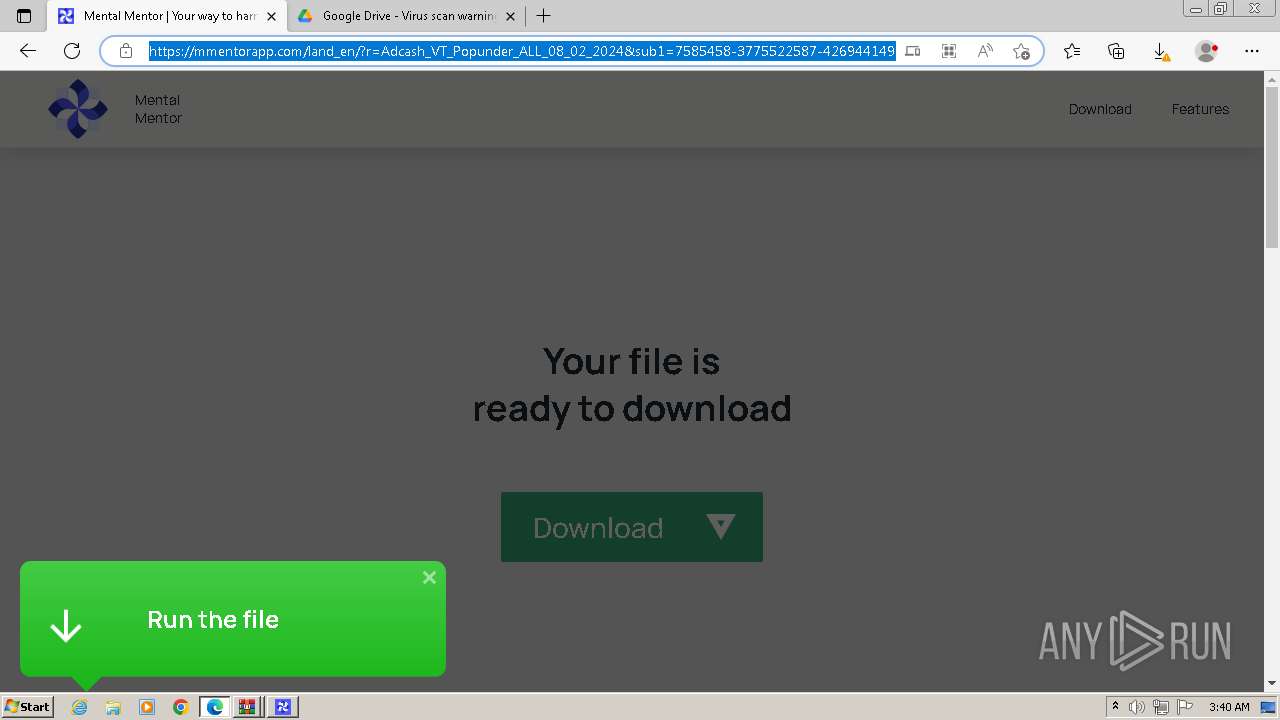The height and width of the screenshot is (720, 1280).
Task: Click the Show desktop tray button
Action: [1268, 707]
